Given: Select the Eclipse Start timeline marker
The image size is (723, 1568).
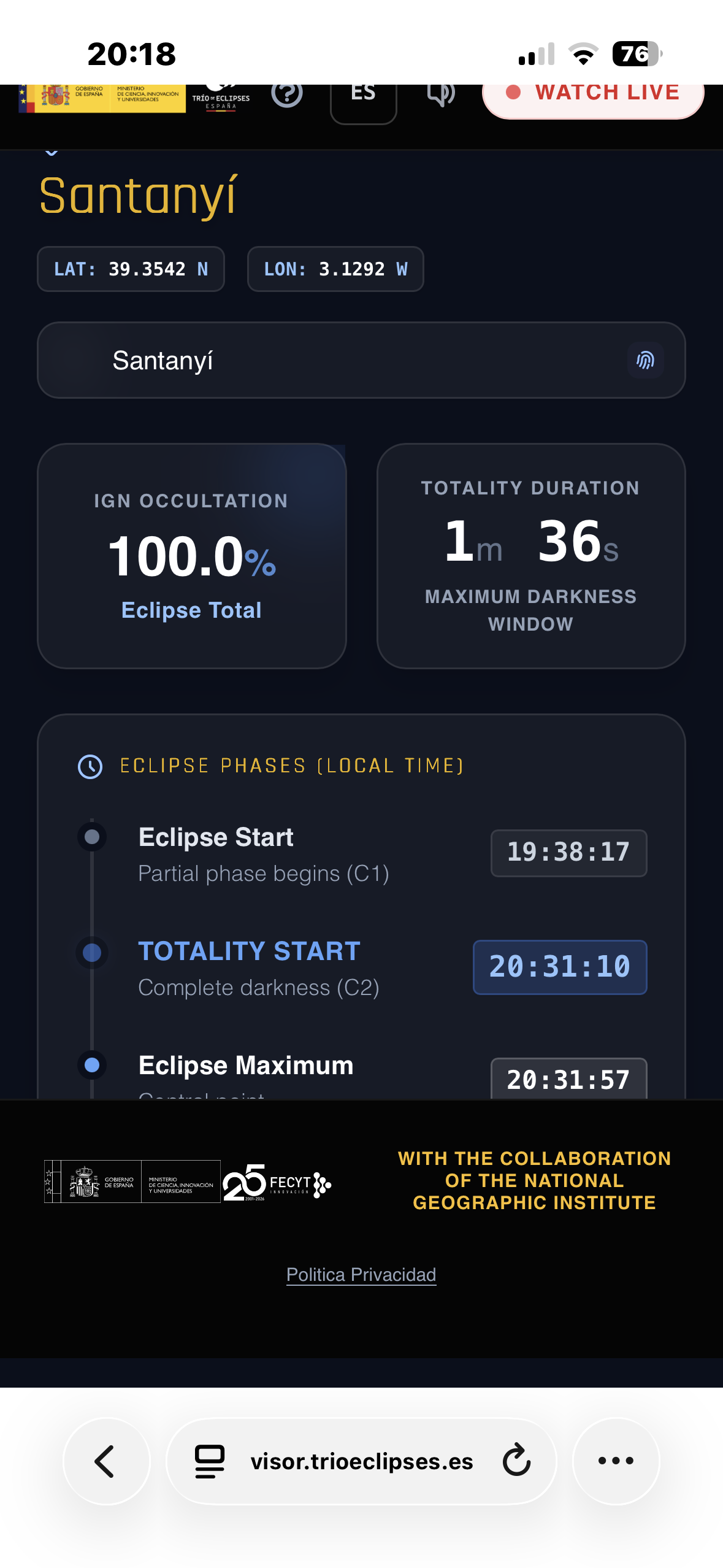Looking at the screenshot, I should [92, 837].
